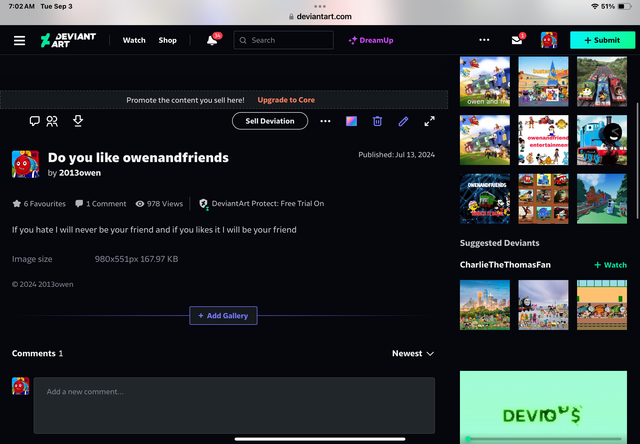Open the Shop menu item
The image size is (640, 444).
pyautogui.click(x=167, y=40)
